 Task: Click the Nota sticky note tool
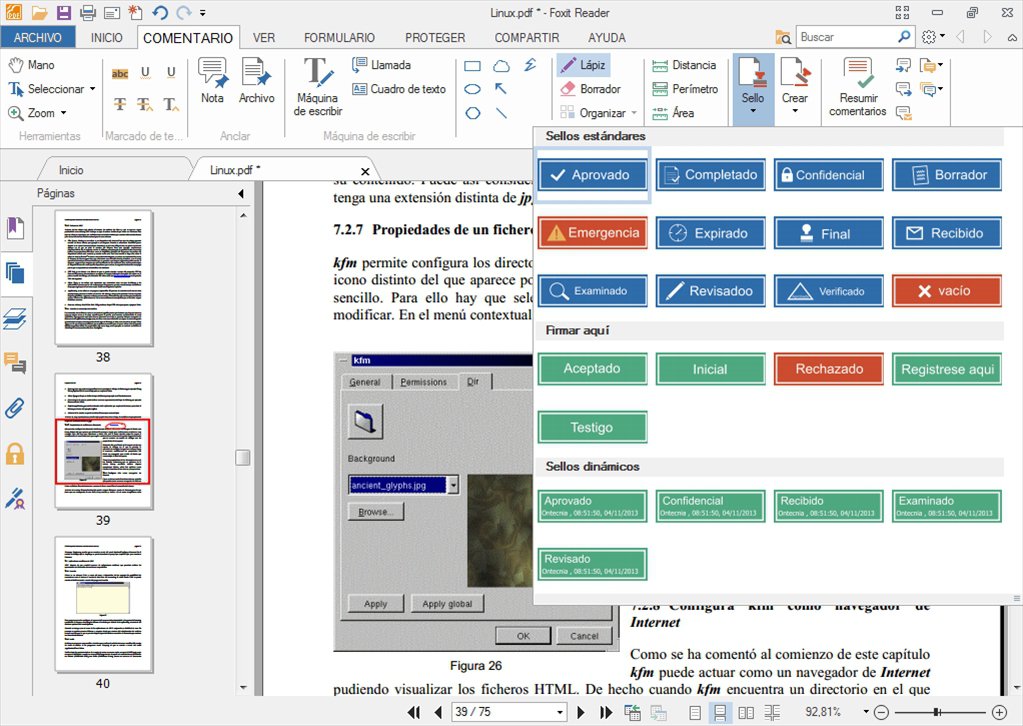[212, 80]
